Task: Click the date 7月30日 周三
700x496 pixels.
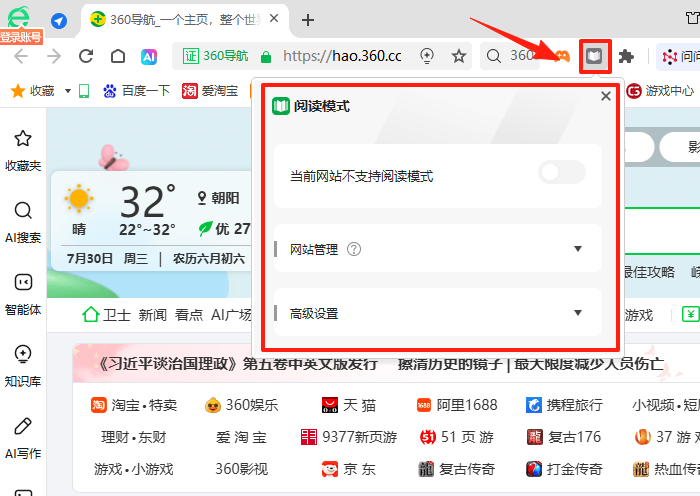Action: (x=107, y=258)
